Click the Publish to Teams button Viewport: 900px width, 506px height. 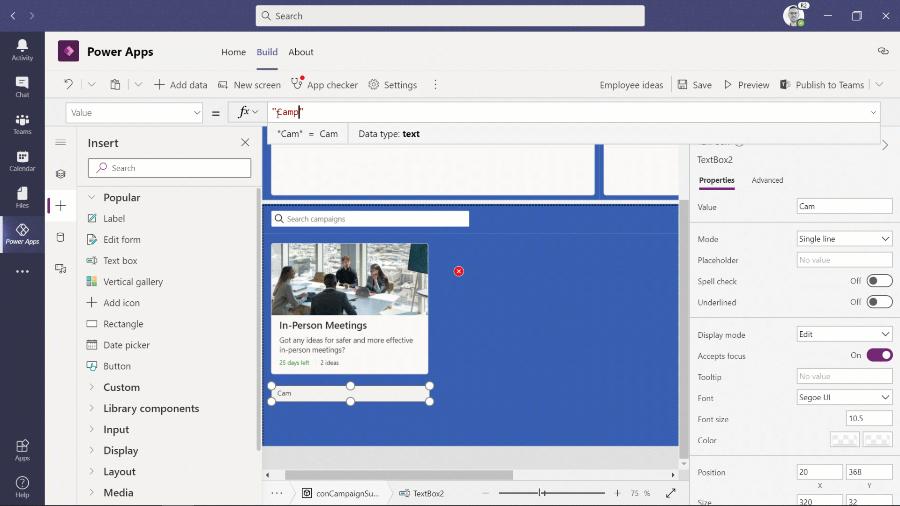823,85
